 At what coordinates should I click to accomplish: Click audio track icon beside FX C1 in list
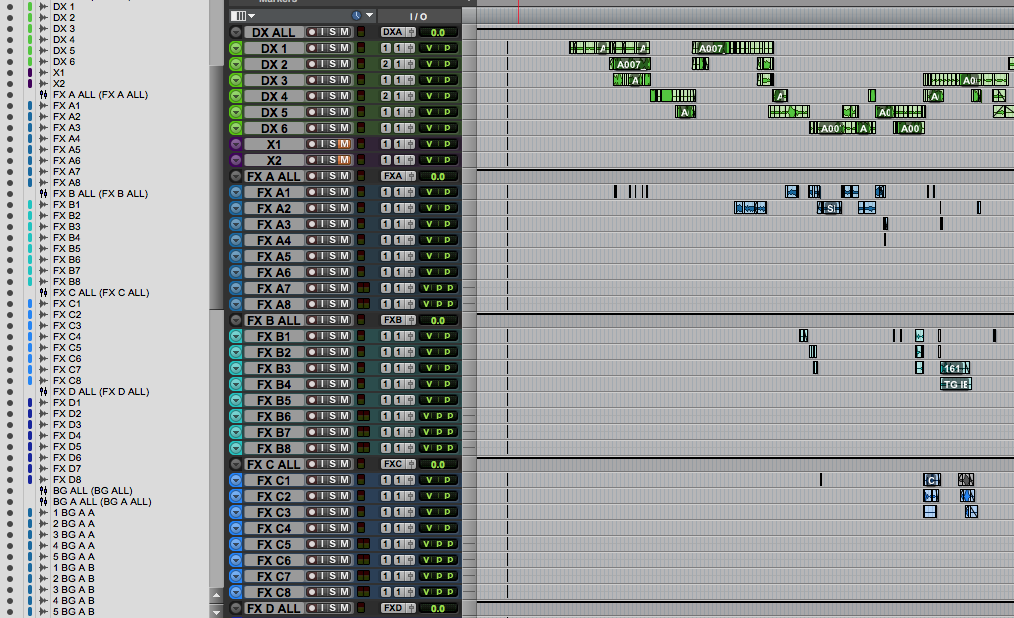(x=43, y=304)
